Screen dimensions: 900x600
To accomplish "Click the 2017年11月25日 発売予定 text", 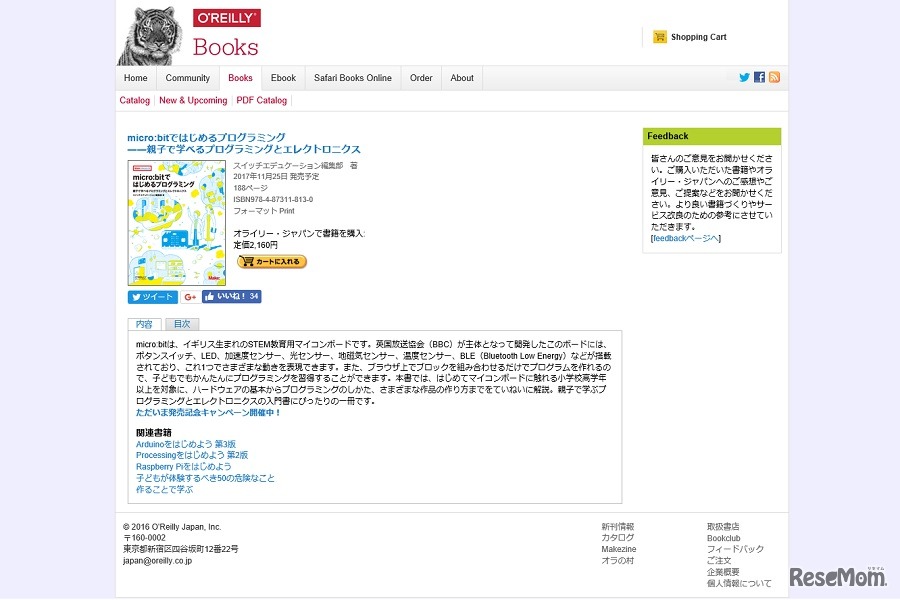I will tap(276, 177).
